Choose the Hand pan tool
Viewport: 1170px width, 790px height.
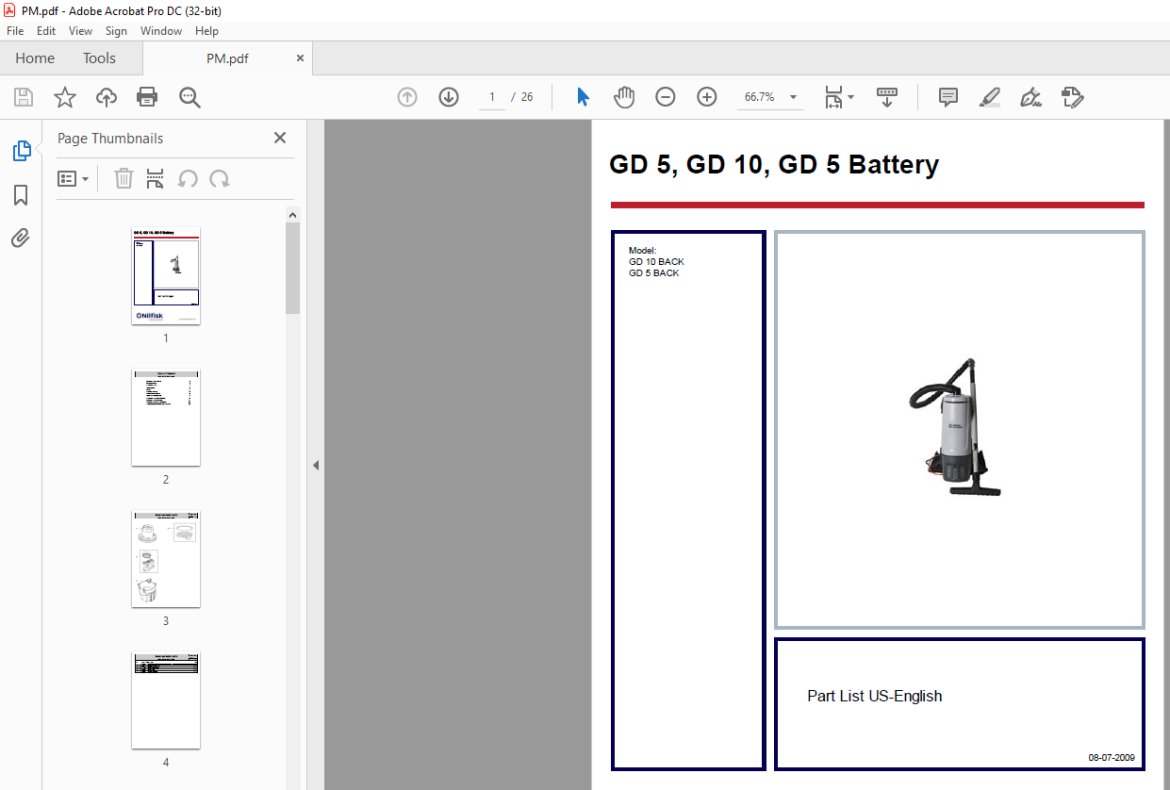click(624, 97)
